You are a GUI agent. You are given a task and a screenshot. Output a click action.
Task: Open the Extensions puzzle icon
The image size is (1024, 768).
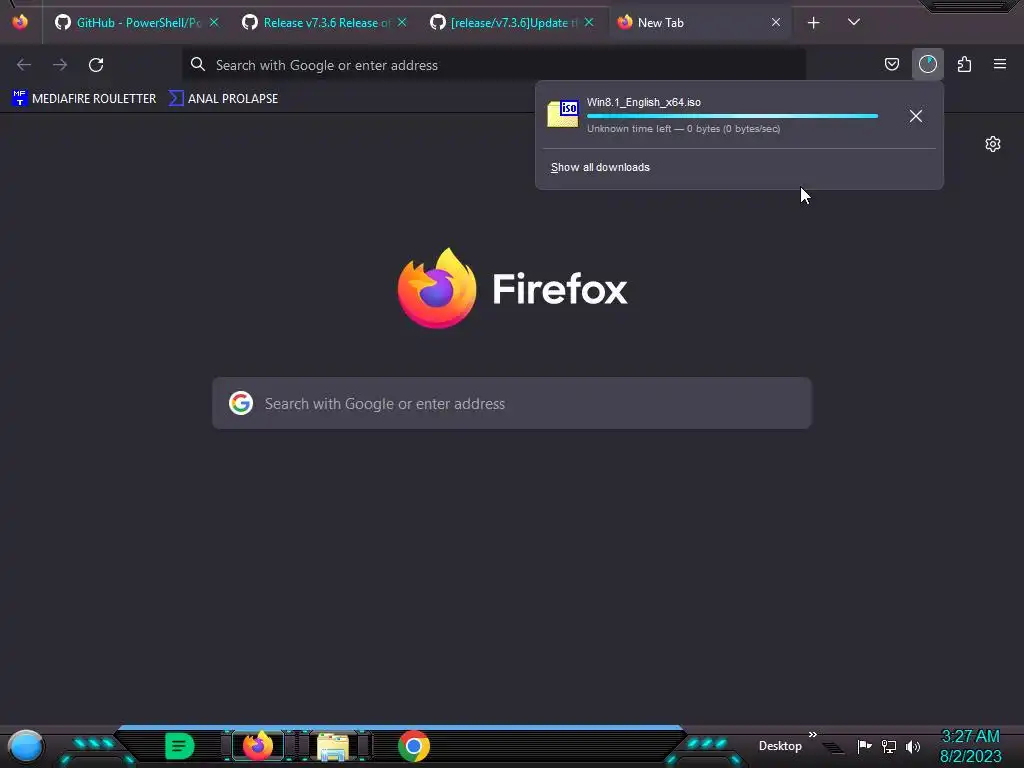(964, 64)
